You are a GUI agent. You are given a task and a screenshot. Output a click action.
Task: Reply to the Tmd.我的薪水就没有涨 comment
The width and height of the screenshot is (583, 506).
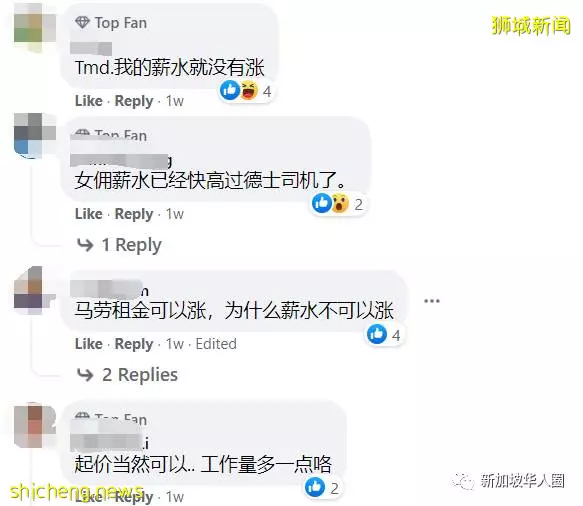(x=134, y=101)
